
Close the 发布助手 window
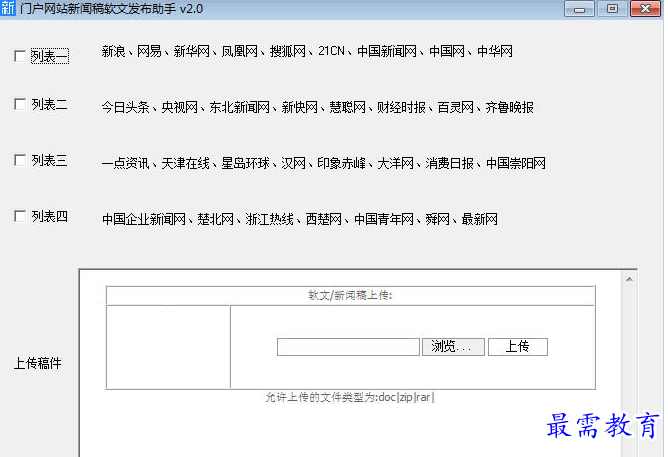pos(645,9)
